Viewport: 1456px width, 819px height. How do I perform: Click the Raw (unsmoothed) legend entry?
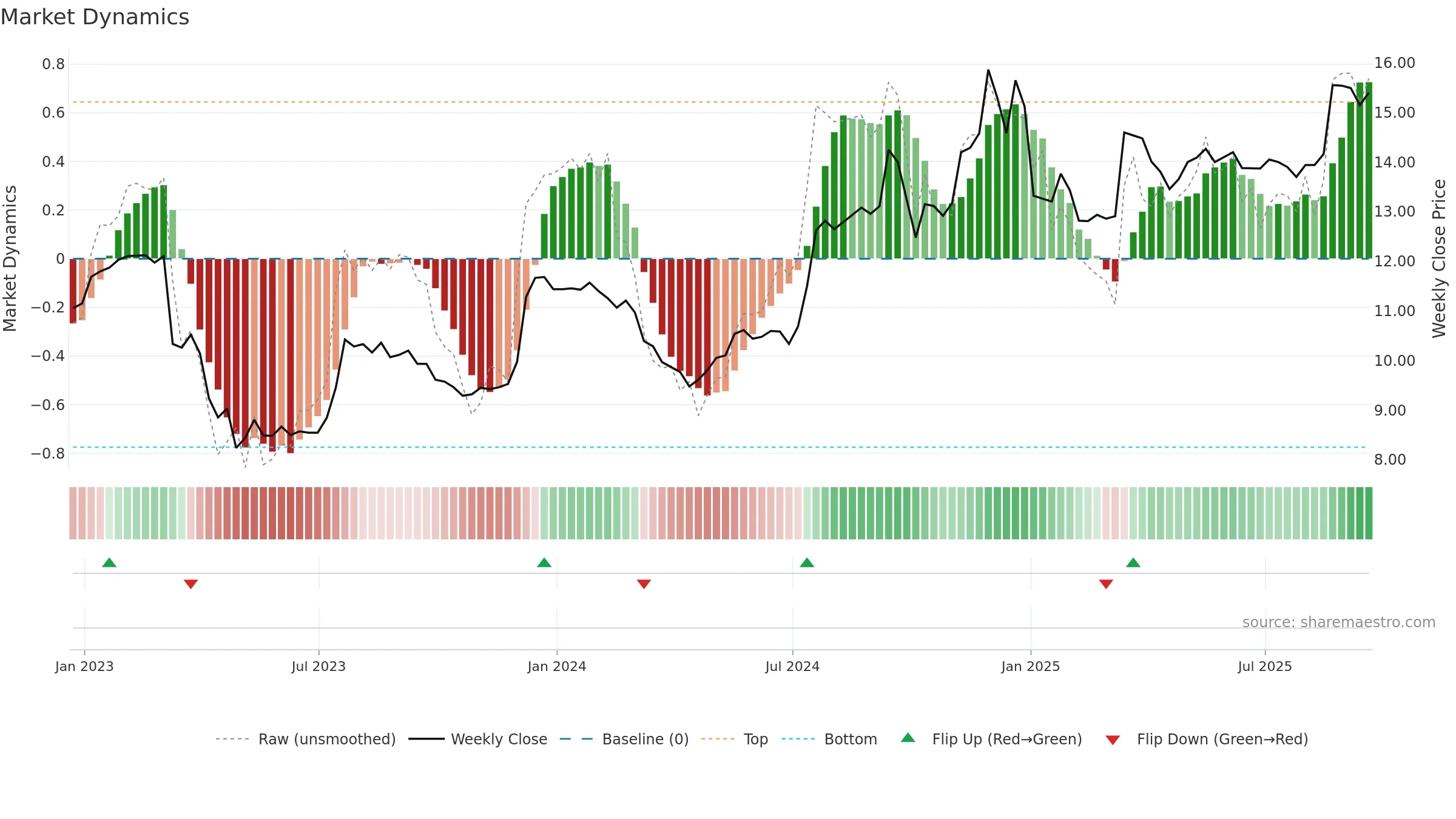point(306,739)
